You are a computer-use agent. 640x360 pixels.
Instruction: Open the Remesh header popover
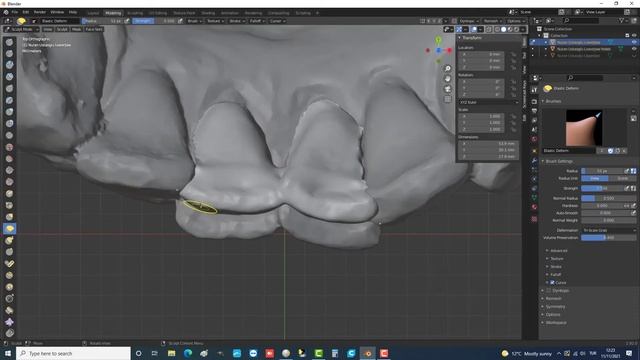pos(492,21)
